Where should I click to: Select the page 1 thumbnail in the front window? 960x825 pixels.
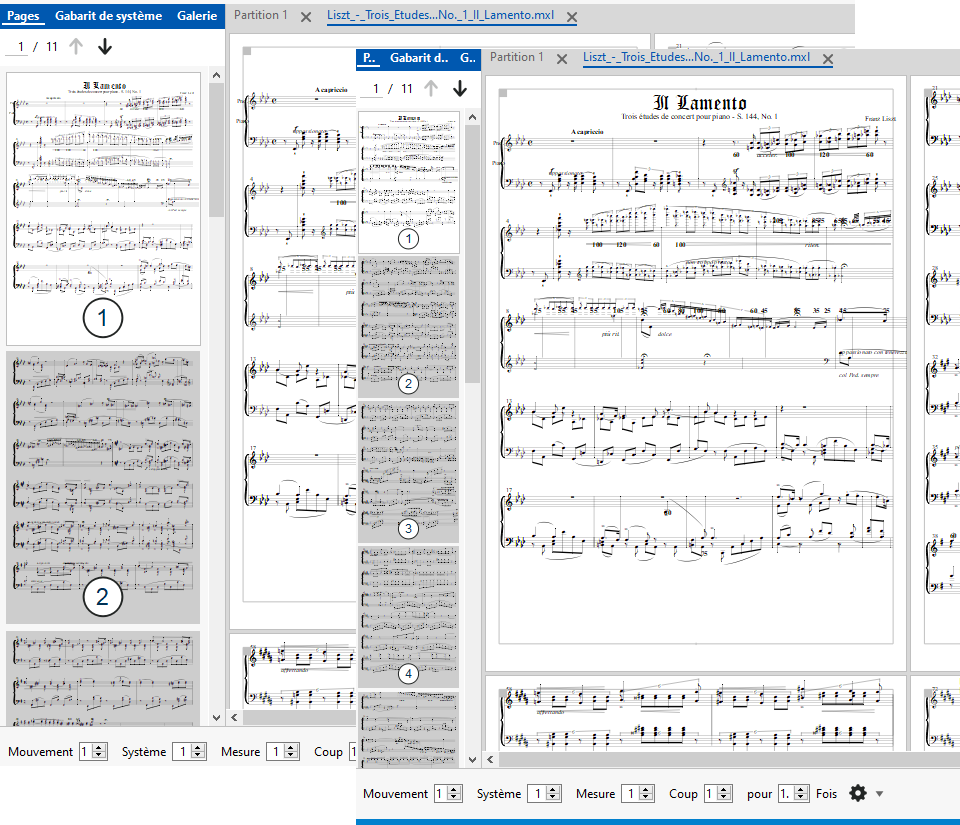tap(408, 182)
